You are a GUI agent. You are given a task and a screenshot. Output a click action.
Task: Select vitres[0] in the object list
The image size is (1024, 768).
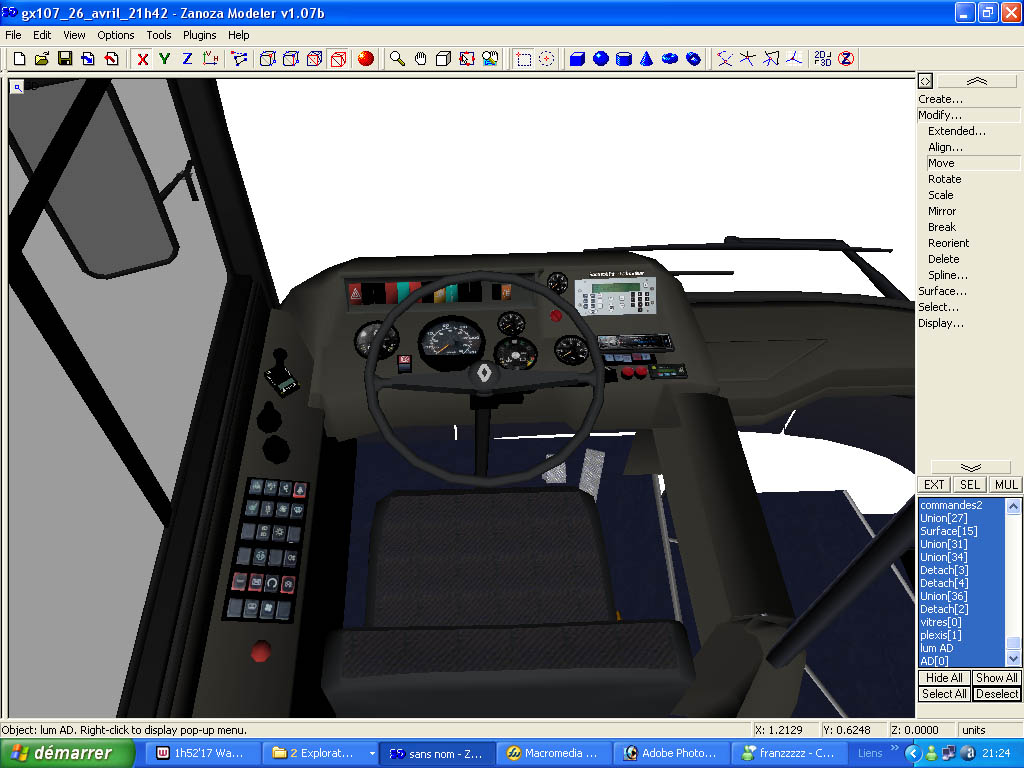pos(939,622)
